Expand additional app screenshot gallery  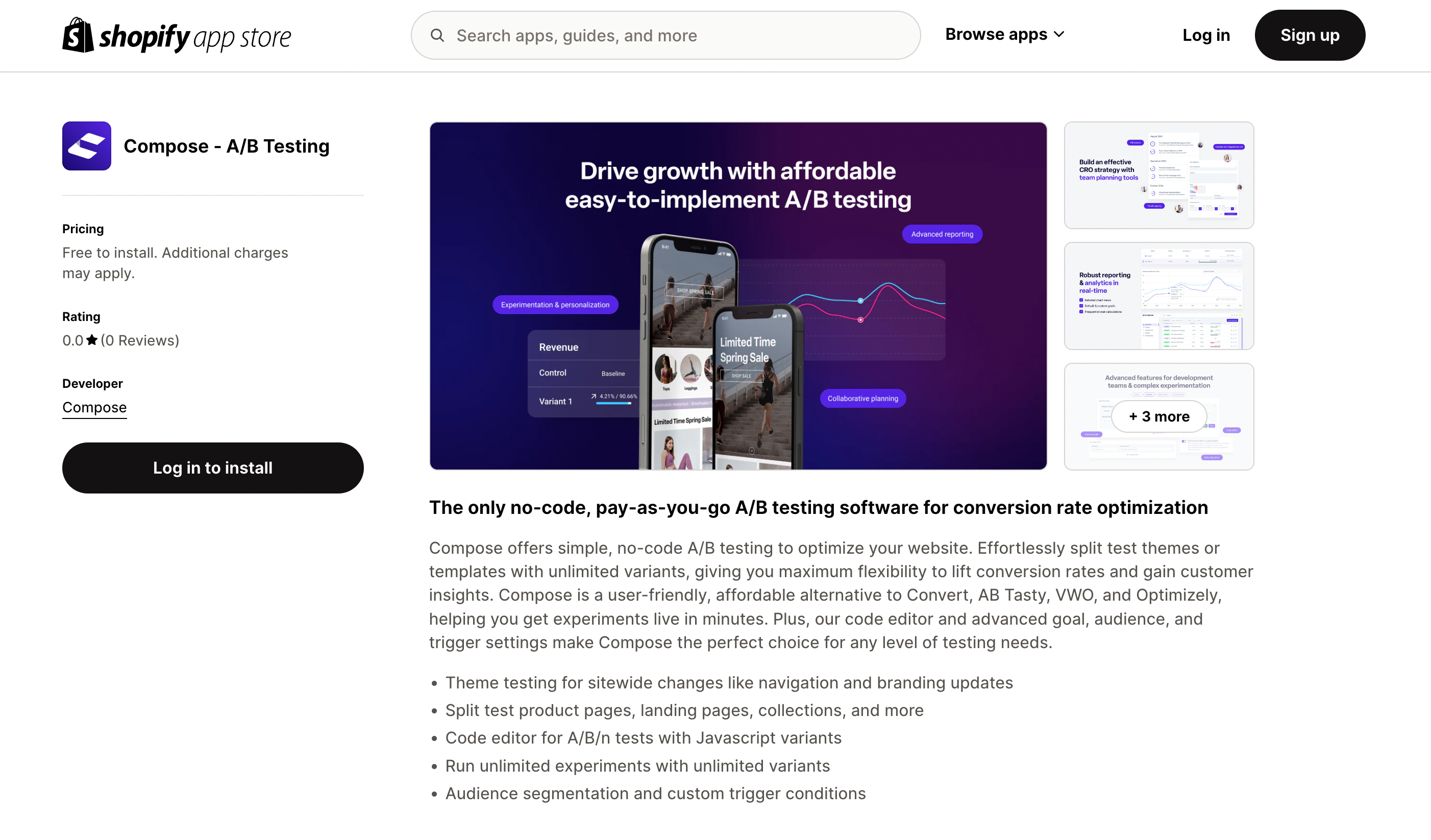click(1159, 416)
